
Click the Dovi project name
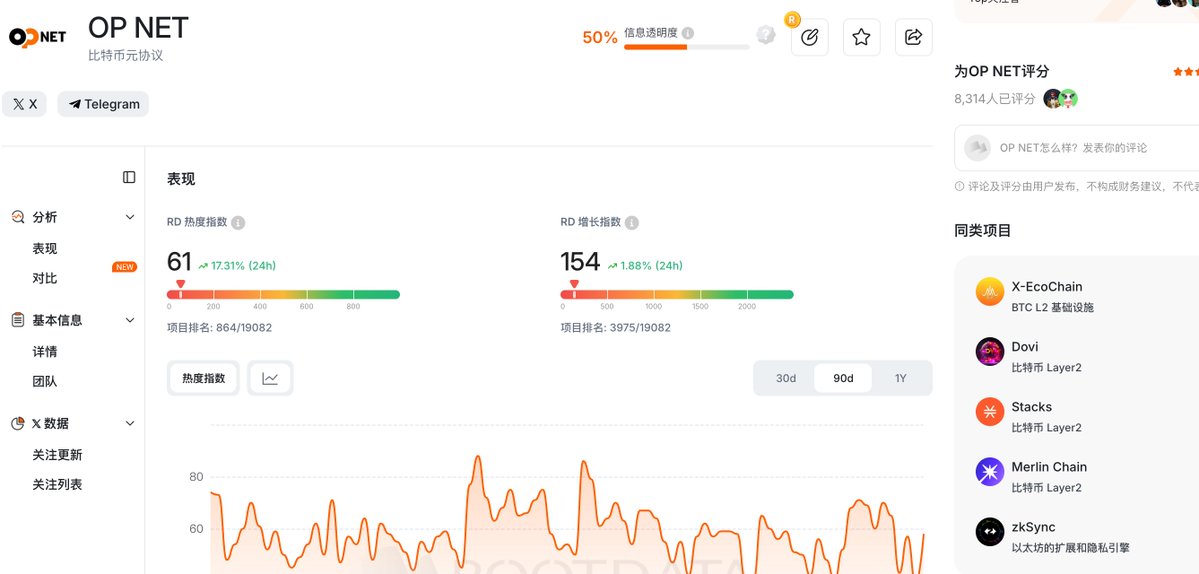(1025, 347)
